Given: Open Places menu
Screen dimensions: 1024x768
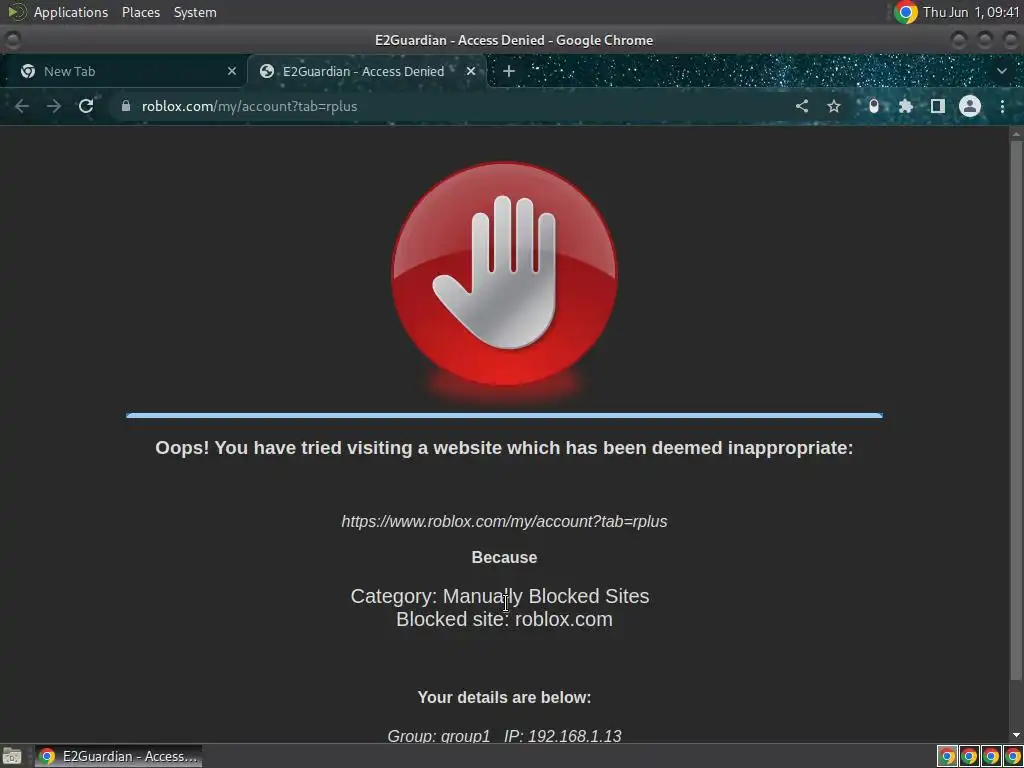Looking at the screenshot, I should point(141,12).
